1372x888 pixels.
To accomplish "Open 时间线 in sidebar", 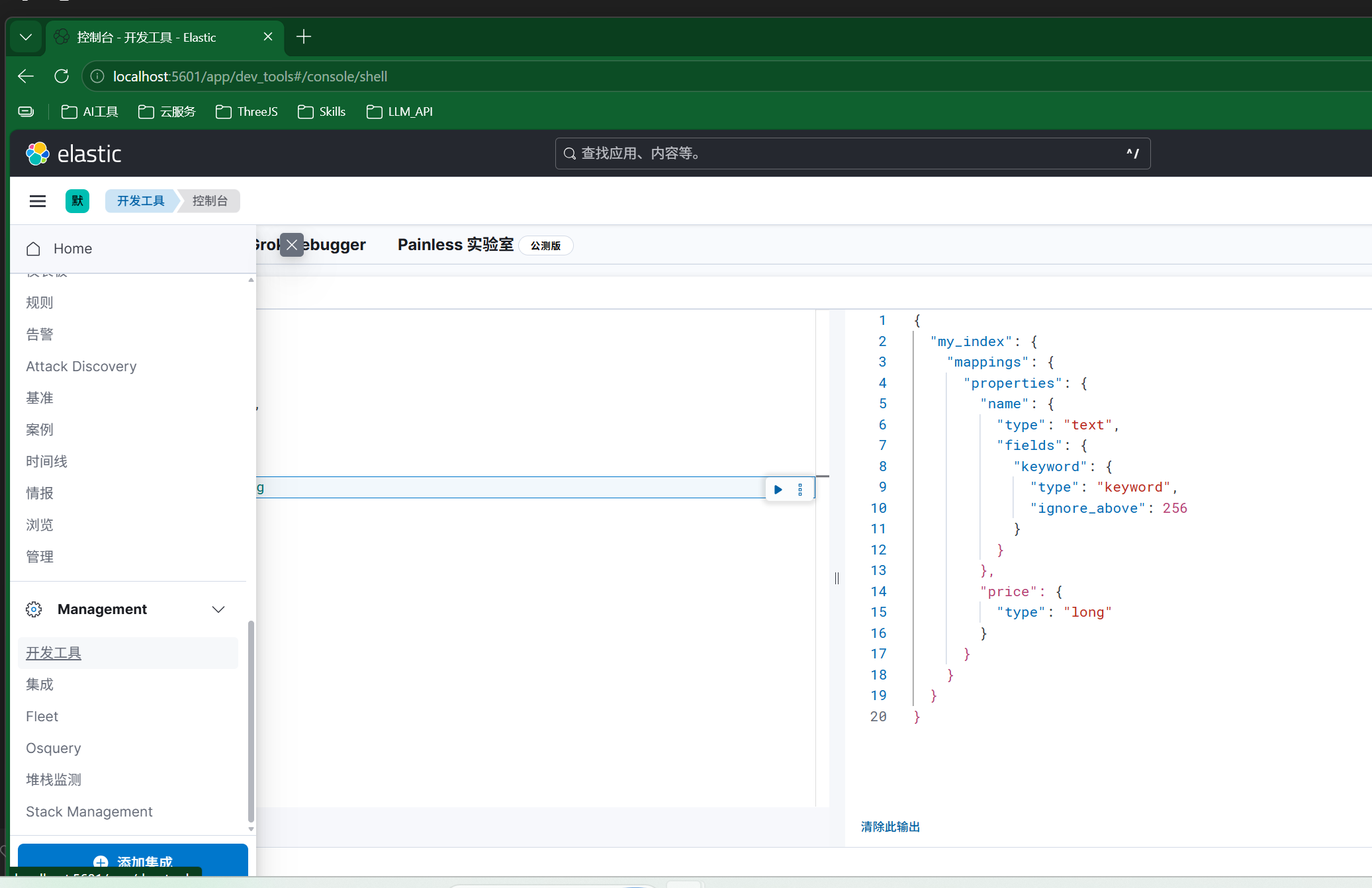I will point(46,462).
